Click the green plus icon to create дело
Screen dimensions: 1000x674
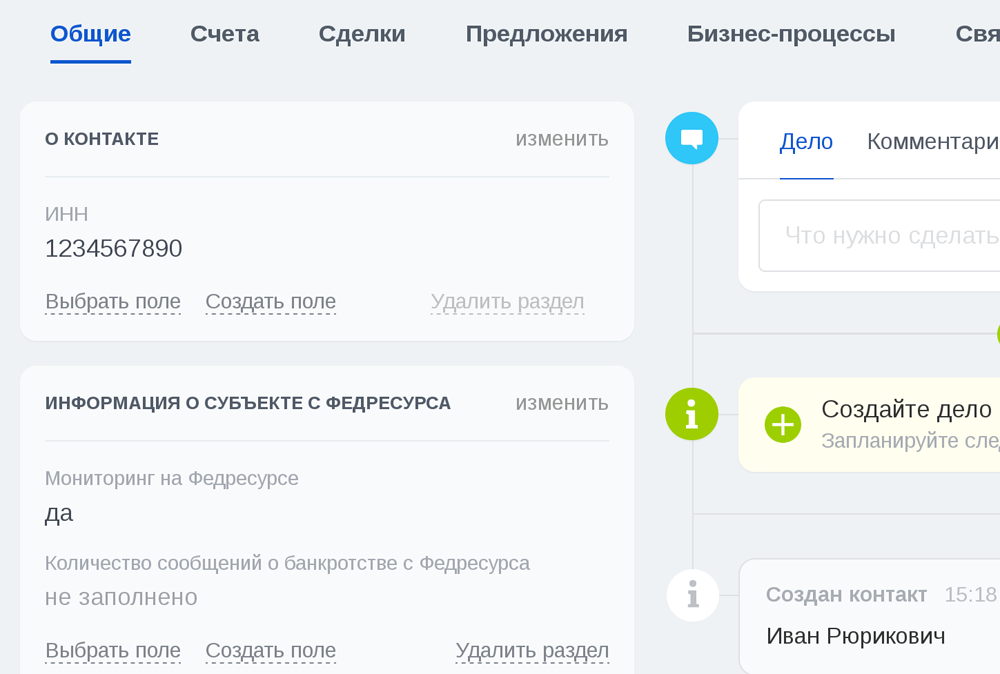pos(783,424)
